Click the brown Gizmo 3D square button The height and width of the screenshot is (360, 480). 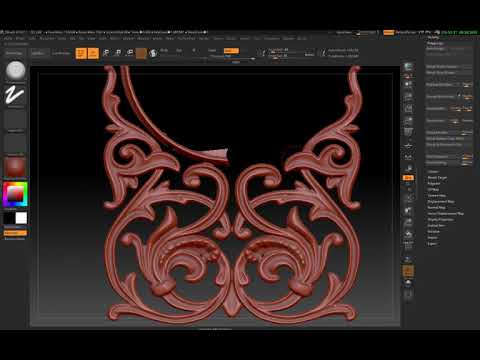click(141, 53)
